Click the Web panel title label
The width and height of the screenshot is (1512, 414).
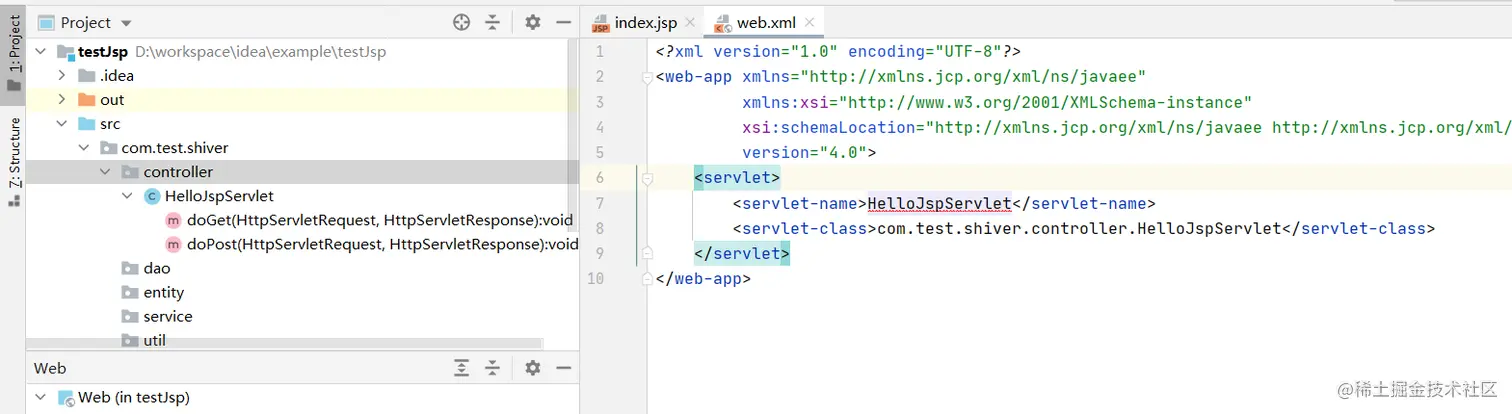point(50,368)
